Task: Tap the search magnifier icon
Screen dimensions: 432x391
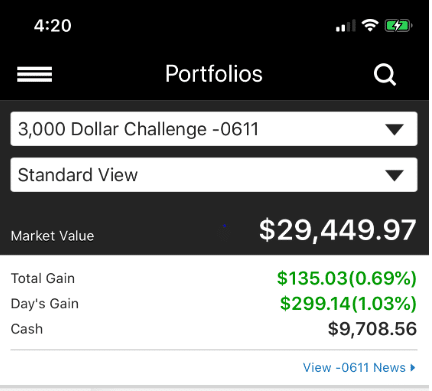Action: click(x=385, y=75)
